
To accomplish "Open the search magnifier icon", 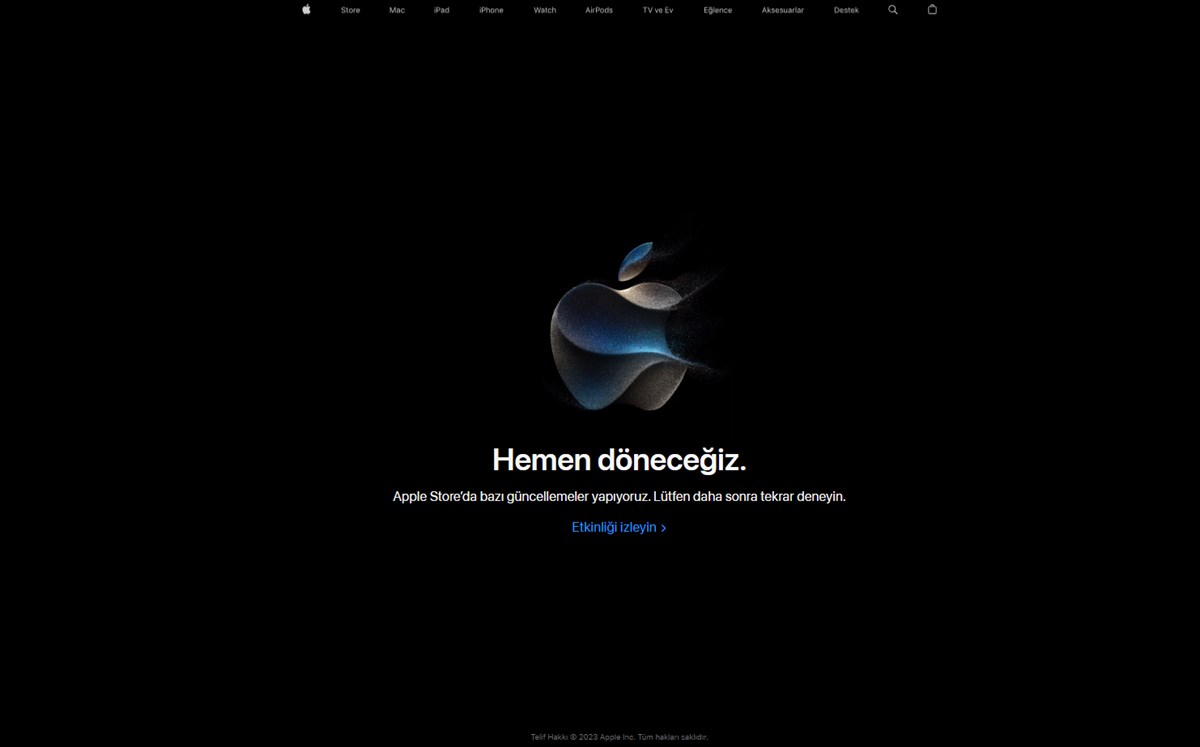I will [x=893, y=10].
